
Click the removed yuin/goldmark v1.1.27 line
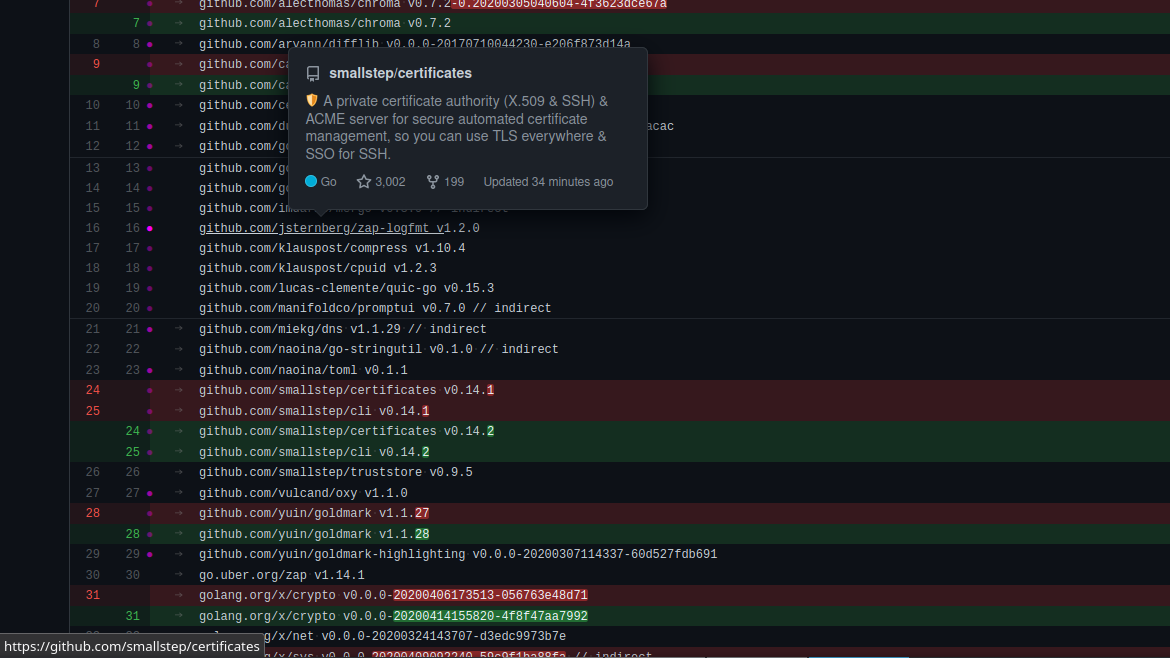click(314, 513)
